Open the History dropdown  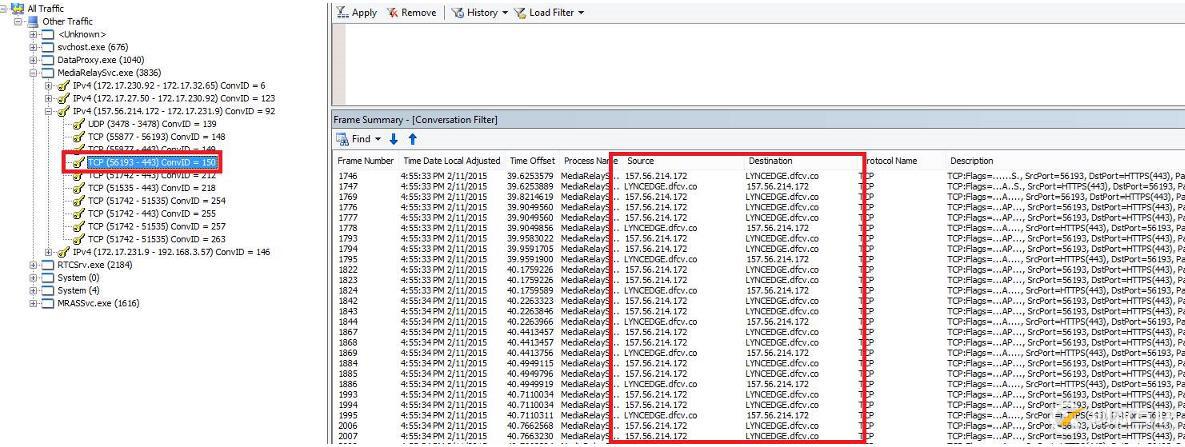coord(479,13)
